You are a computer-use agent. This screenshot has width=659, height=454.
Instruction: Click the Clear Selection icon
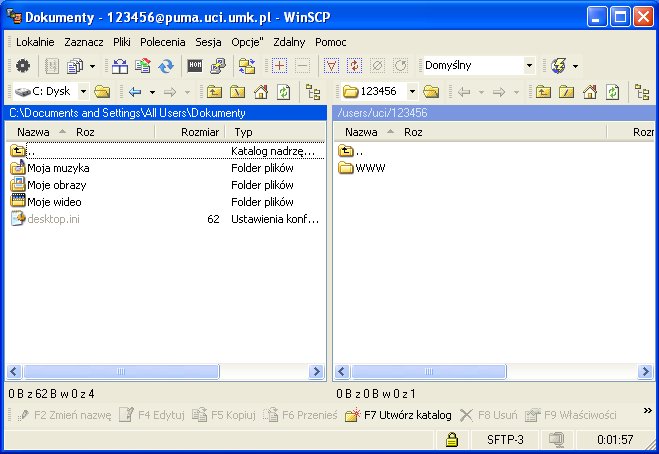377,66
